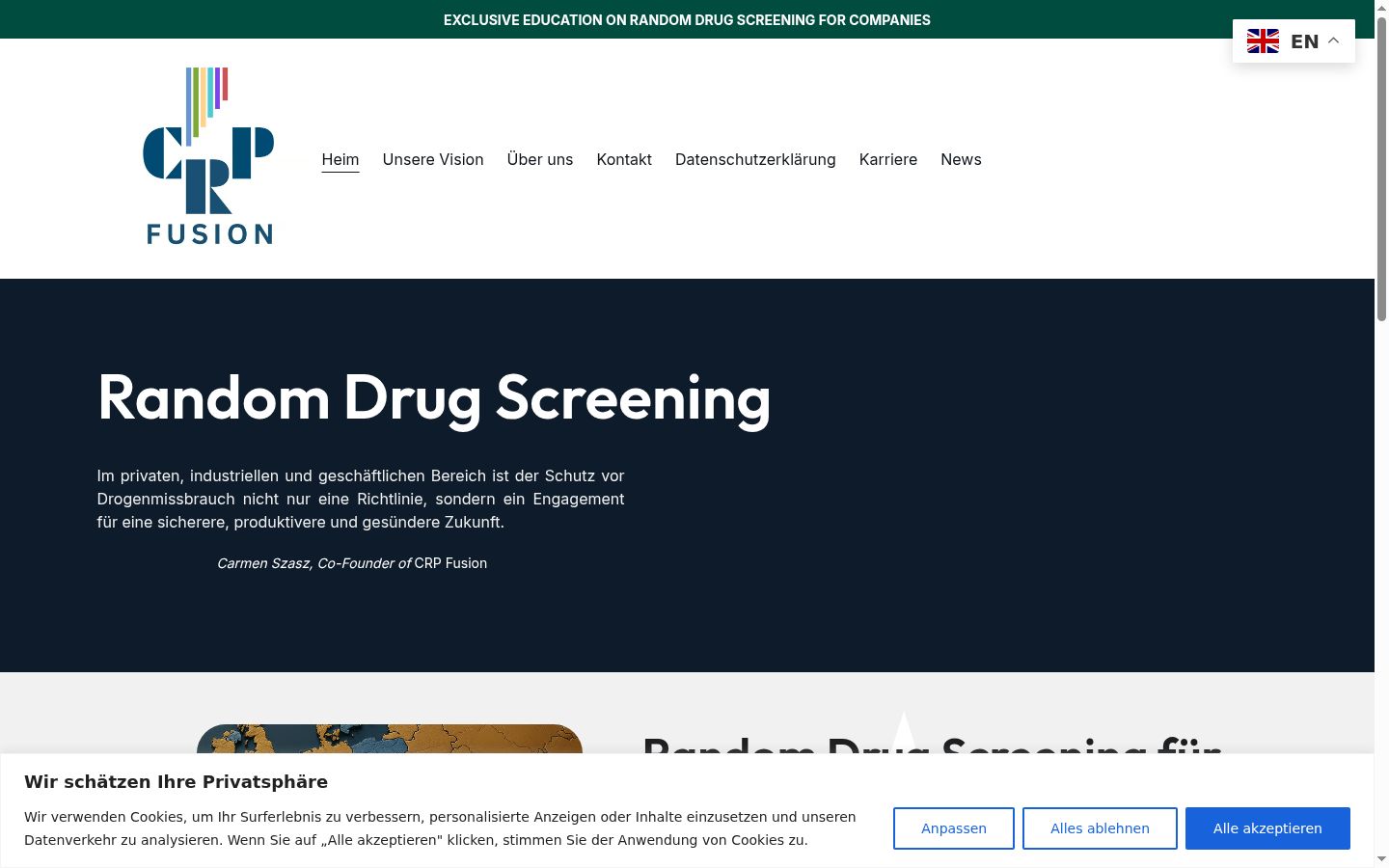Click the Random Drug Screening headline
The width and height of the screenshot is (1389, 868).
coord(434,398)
